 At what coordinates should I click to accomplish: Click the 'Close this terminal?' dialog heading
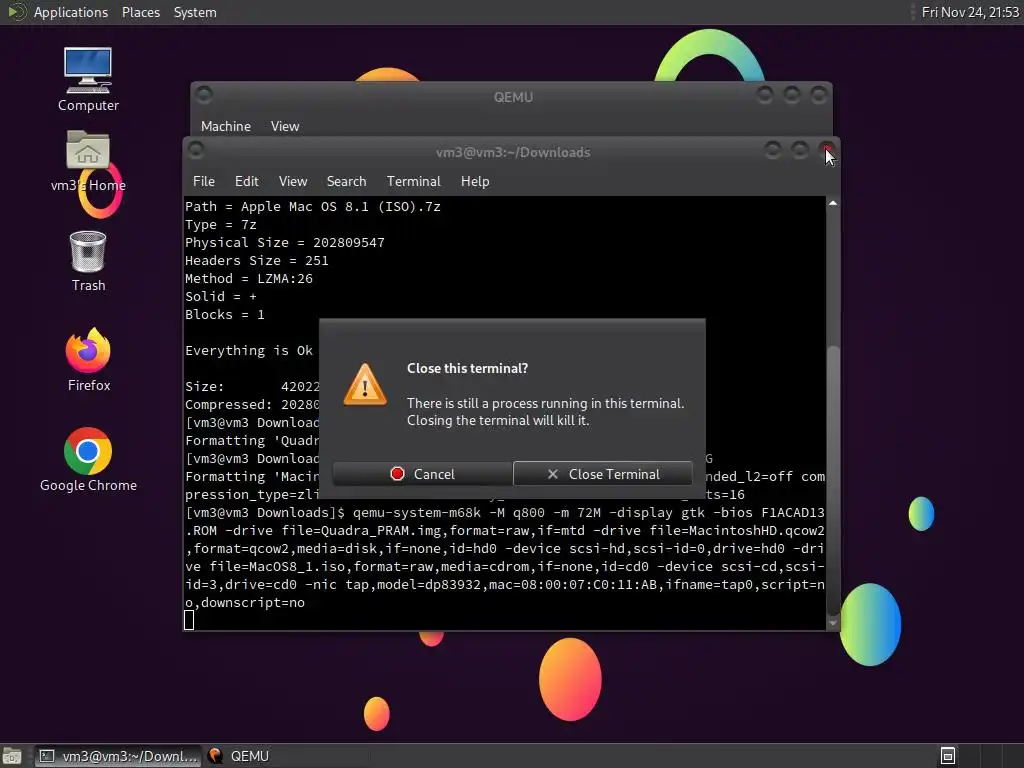[468, 368]
